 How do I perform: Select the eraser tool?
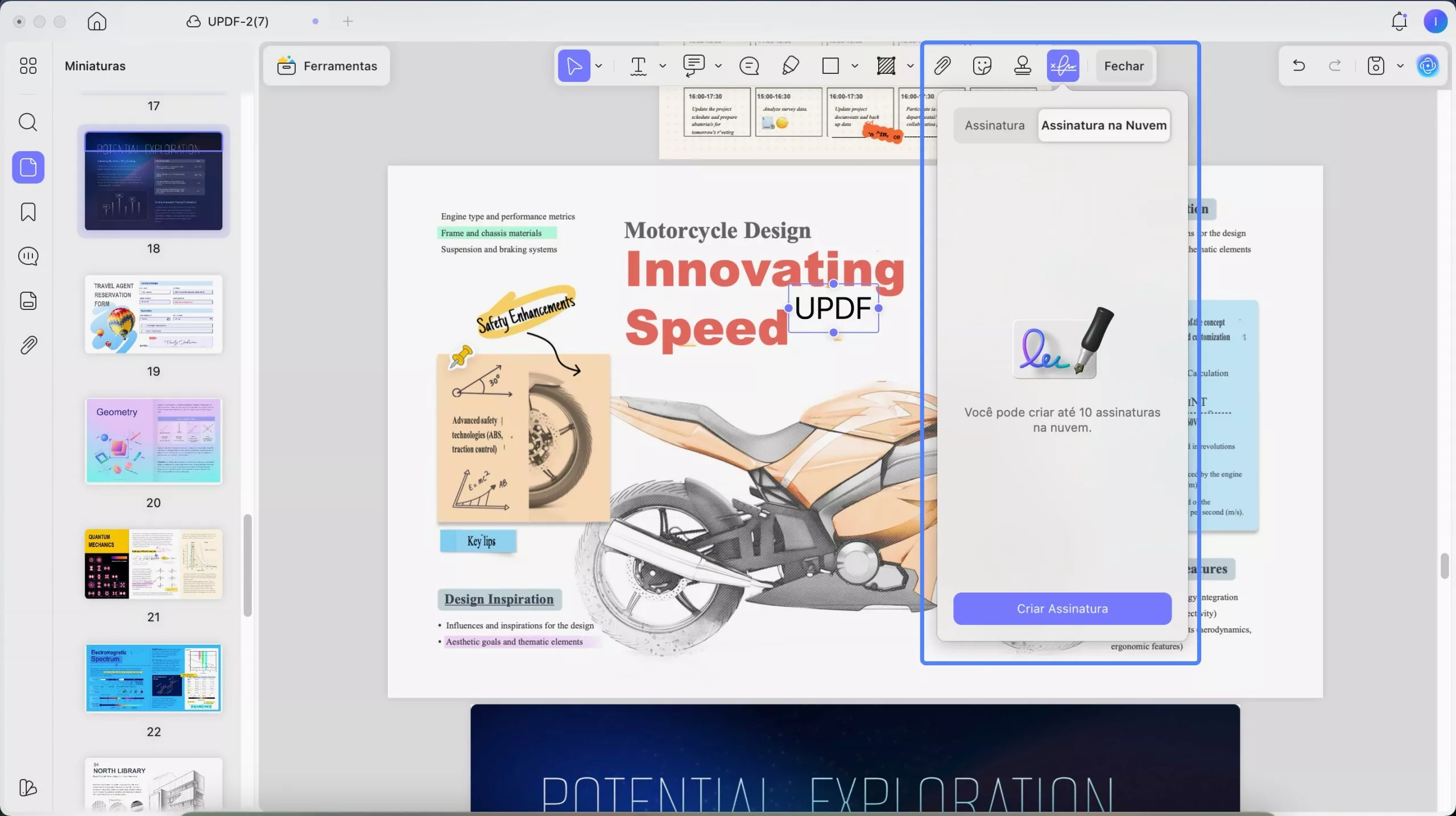coord(791,66)
